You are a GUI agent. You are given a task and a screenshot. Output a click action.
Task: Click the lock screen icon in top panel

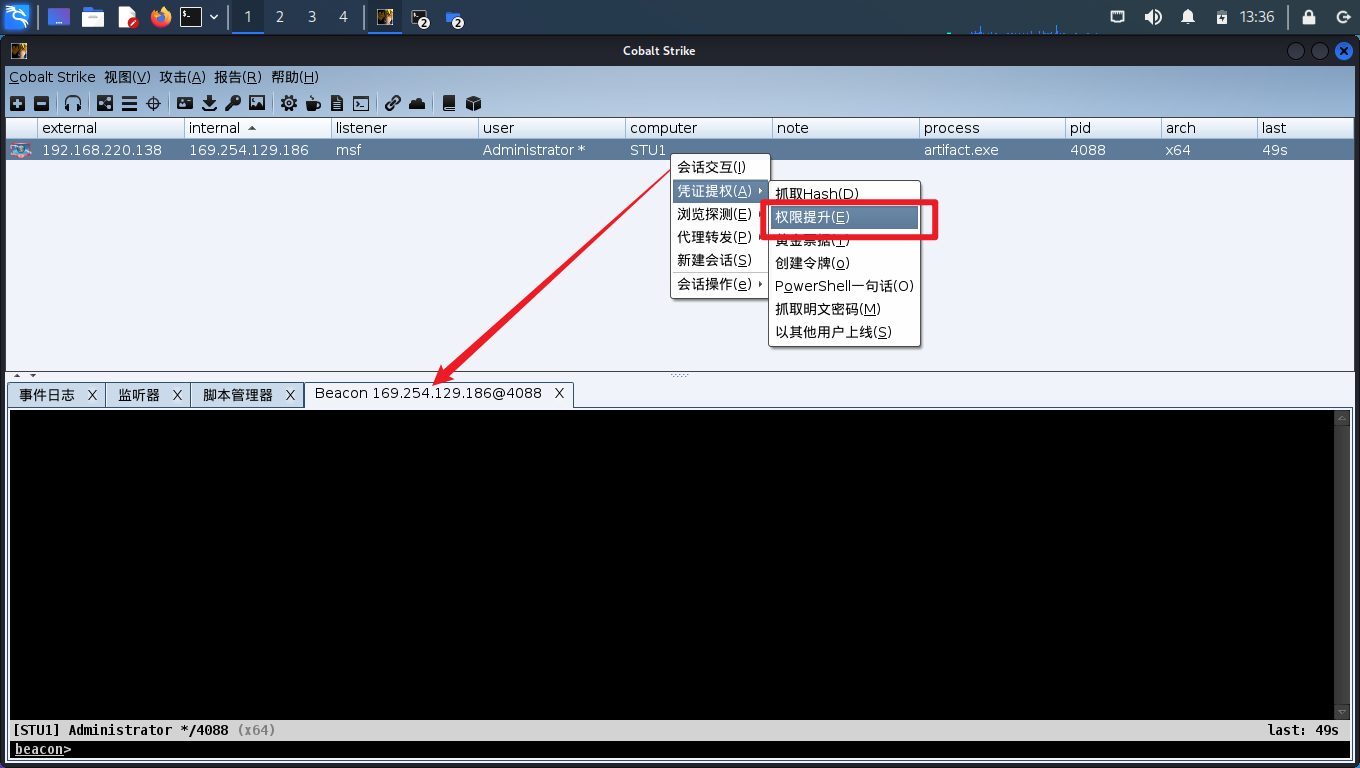tap(1309, 17)
